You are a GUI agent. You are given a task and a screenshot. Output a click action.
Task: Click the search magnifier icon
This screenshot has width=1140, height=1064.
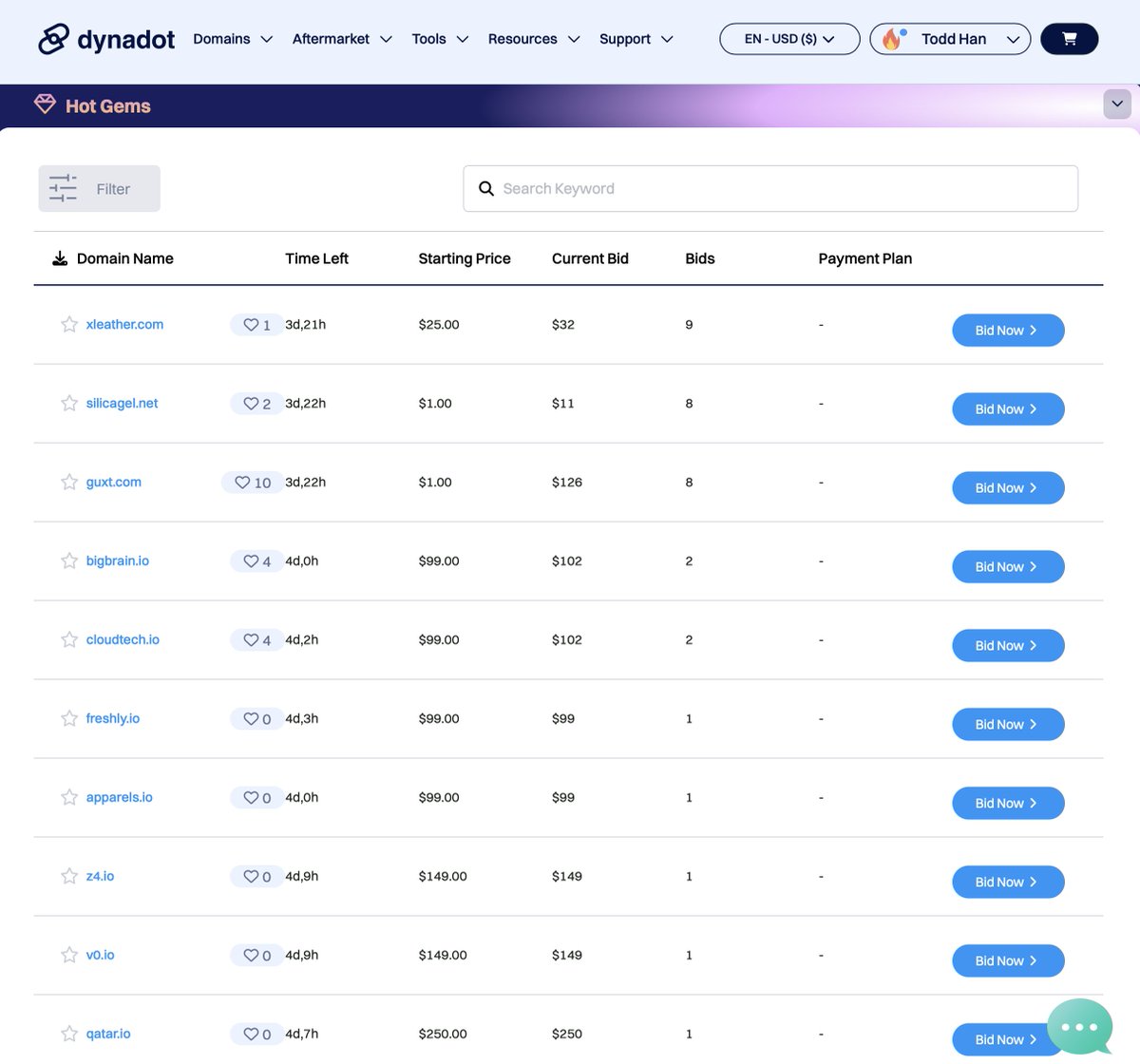click(x=486, y=188)
